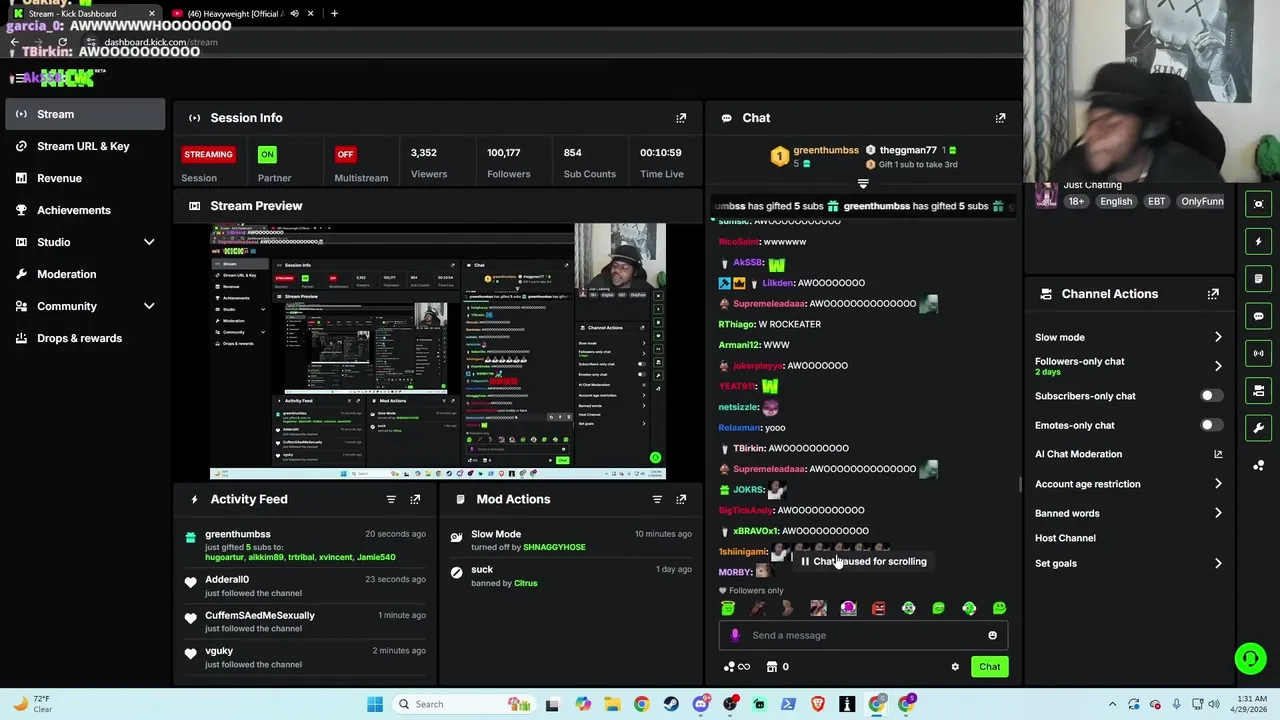This screenshot has height=720, width=1280.
Task: Expand the Community sidebar menu
Action: coord(149,306)
